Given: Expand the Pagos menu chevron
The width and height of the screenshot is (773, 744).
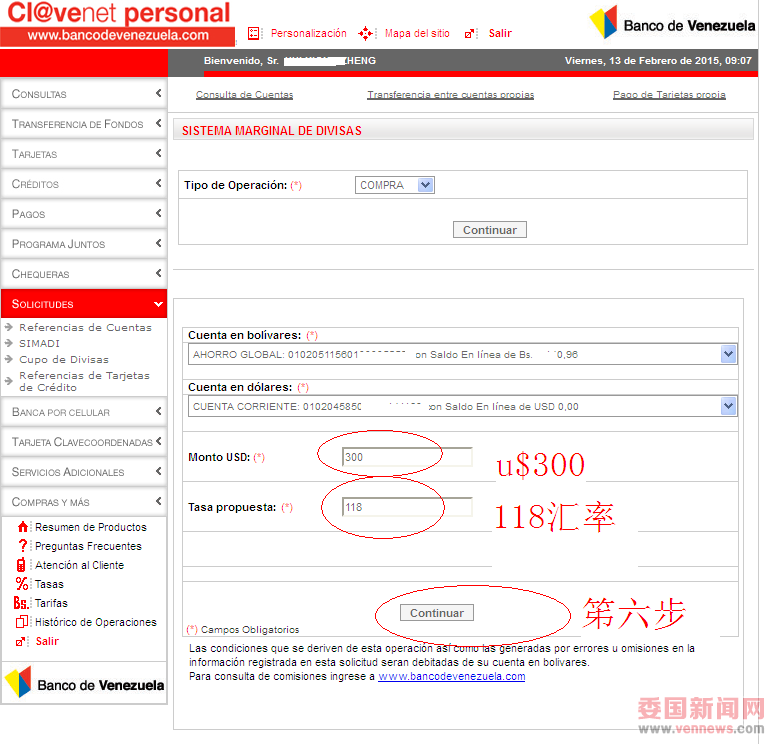Looking at the screenshot, I should tap(159, 213).
